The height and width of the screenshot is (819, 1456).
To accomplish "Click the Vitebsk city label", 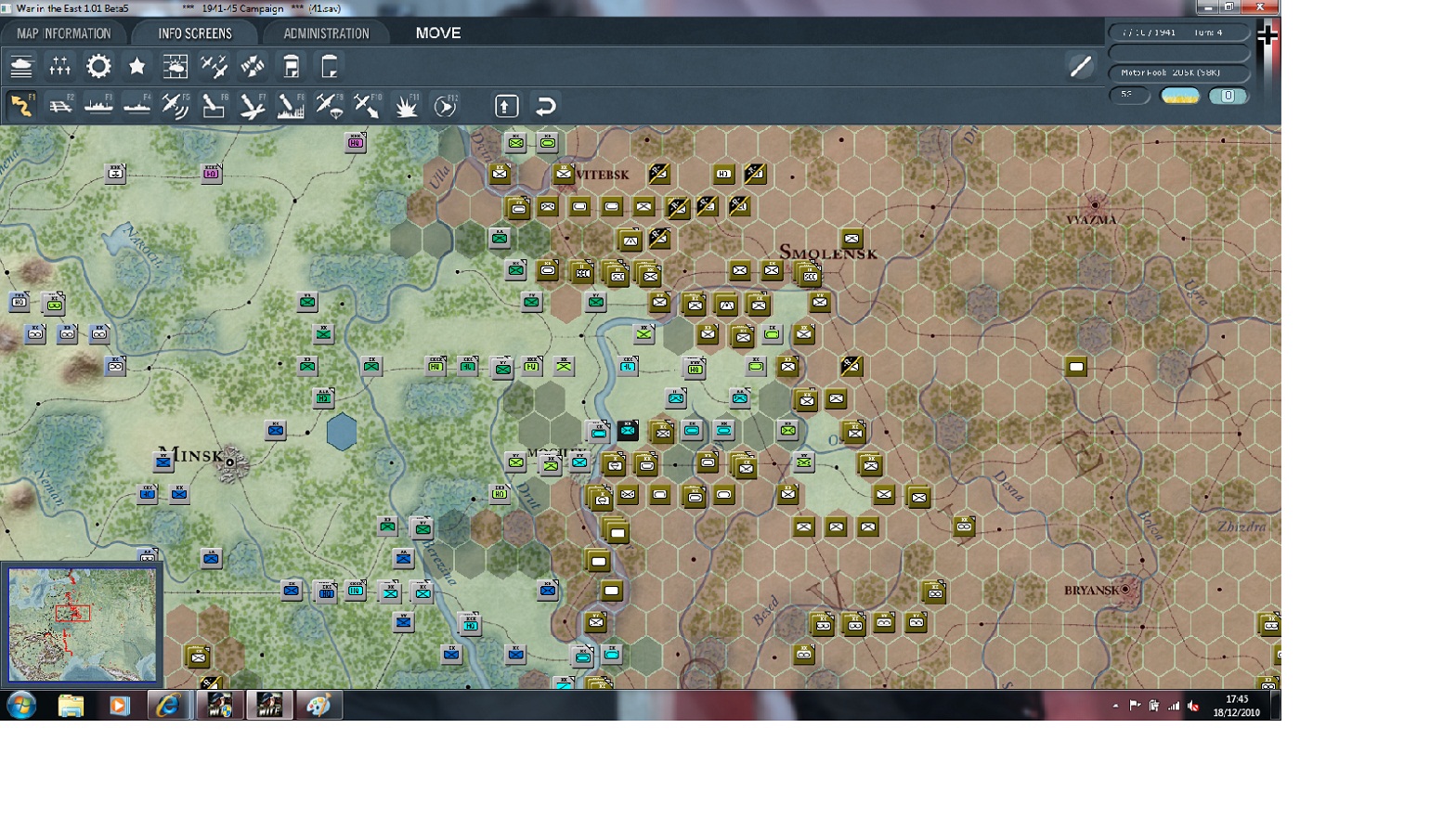I will coord(603,175).
